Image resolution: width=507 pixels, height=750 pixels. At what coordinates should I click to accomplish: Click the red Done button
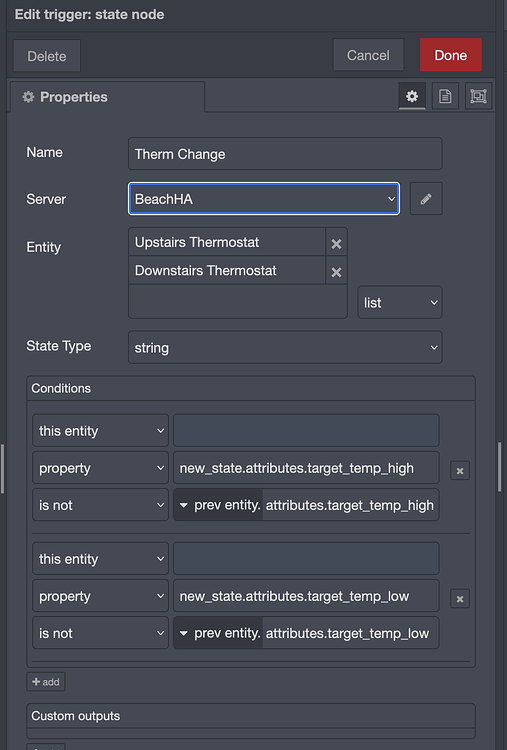[x=451, y=55]
